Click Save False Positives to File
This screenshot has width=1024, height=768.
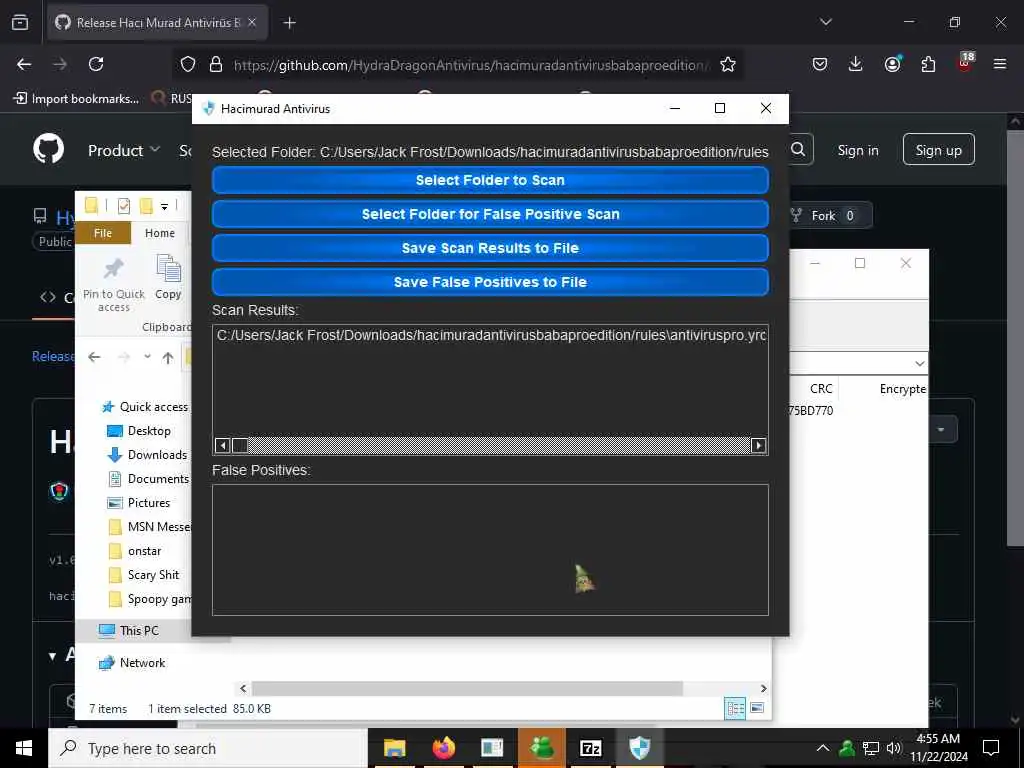(490, 282)
